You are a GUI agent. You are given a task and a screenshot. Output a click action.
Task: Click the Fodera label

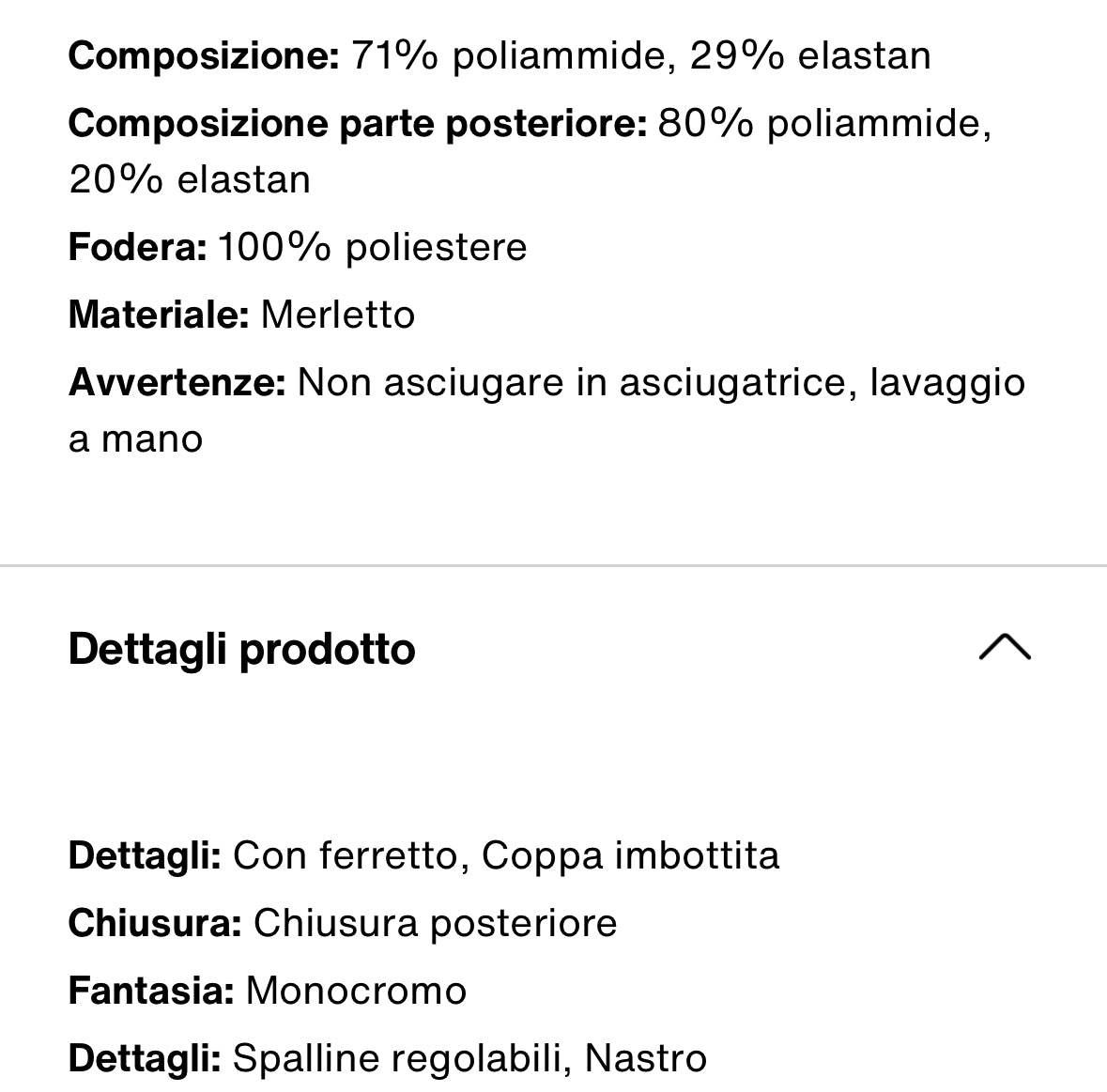click(x=137, y=248)
